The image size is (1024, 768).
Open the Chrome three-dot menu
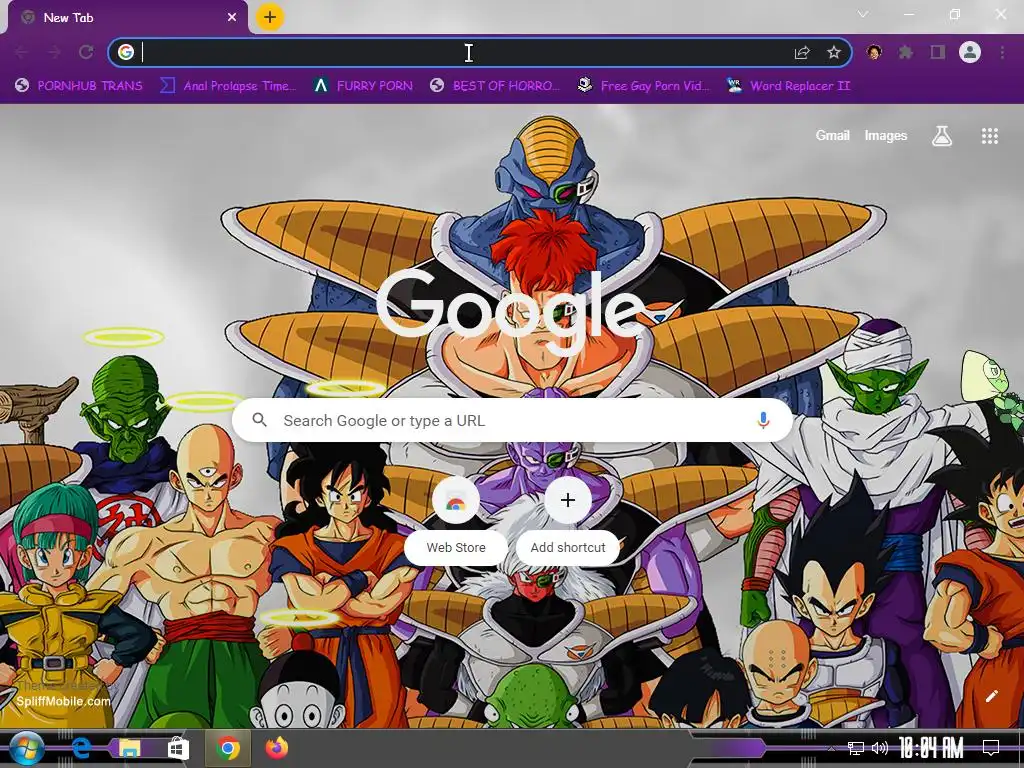click(1002, 52)
